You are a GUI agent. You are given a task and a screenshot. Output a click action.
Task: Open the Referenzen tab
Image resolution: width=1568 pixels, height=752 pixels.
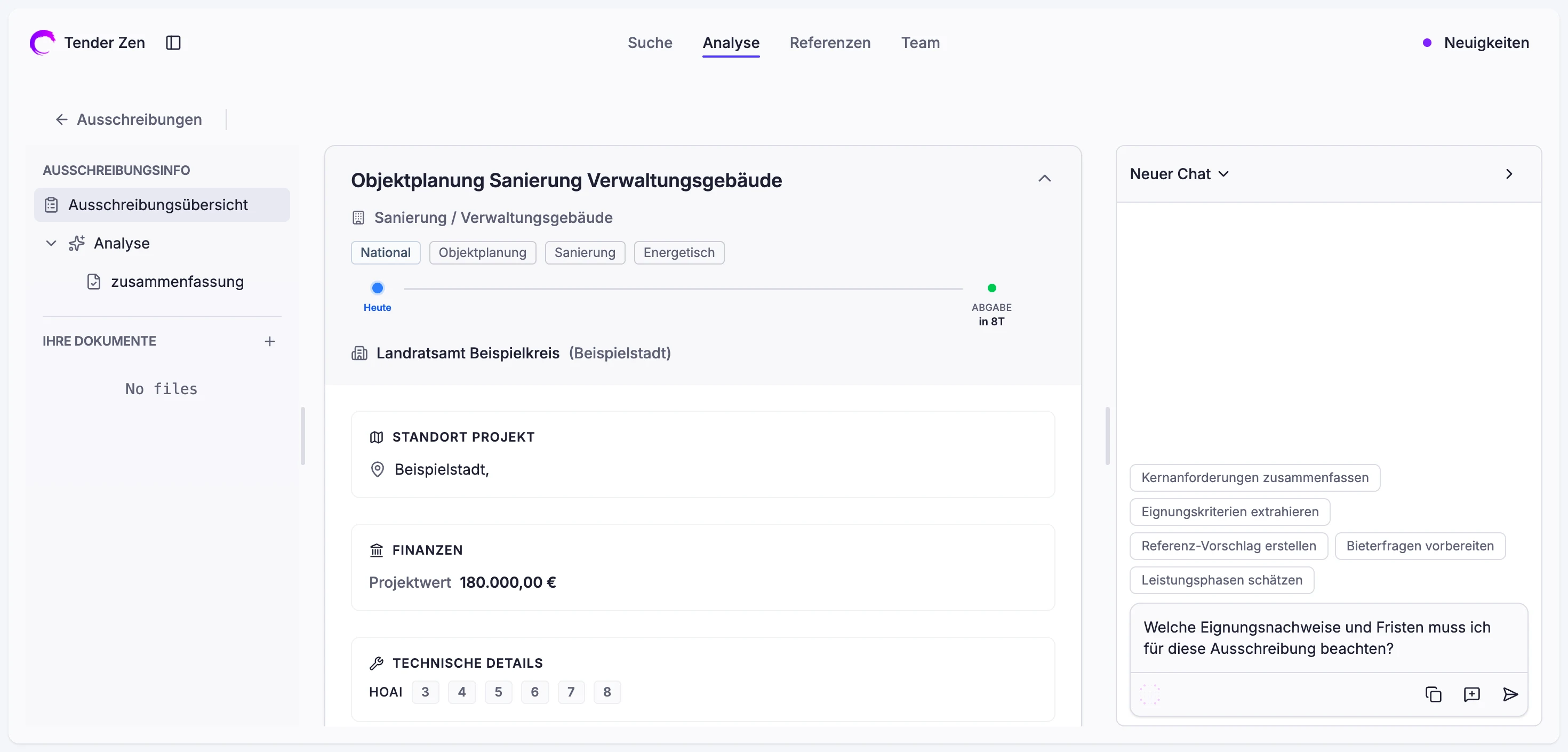[830, 43]
